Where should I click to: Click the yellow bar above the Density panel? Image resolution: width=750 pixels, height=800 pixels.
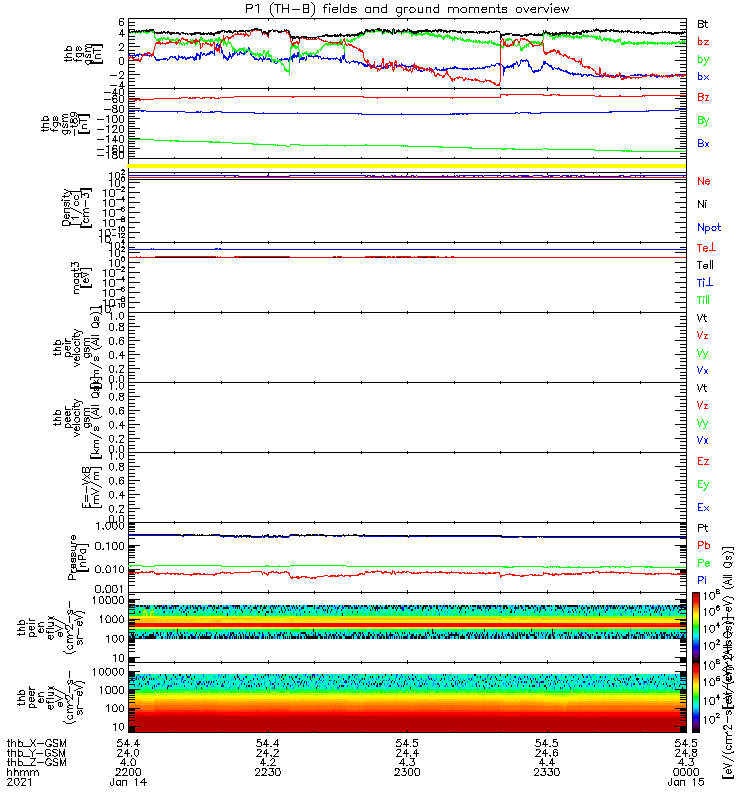coord(407,166)
